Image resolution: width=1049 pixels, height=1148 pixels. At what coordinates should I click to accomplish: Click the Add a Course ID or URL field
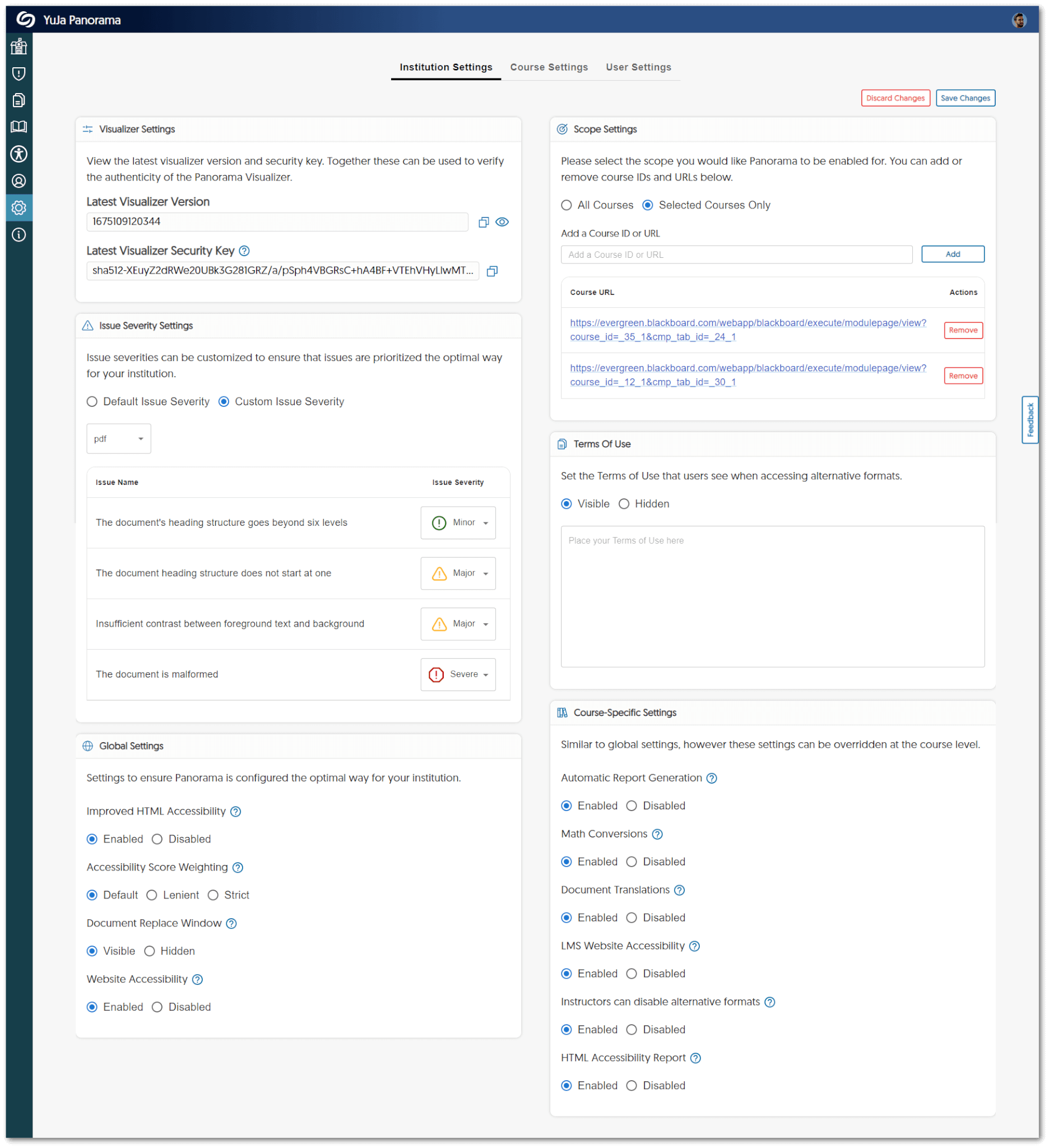point(736,254)
